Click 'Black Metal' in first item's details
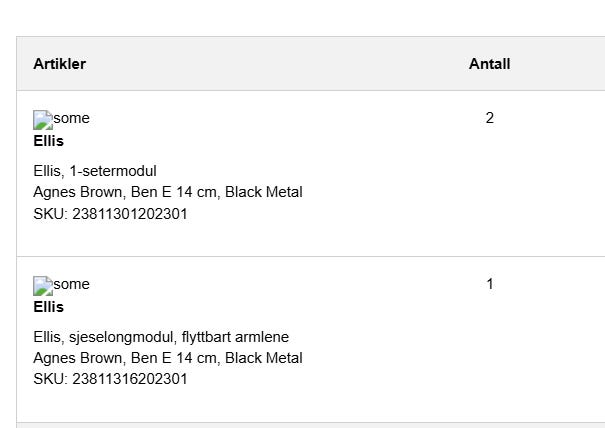The image size is (605, 428). tap(264, 192)
